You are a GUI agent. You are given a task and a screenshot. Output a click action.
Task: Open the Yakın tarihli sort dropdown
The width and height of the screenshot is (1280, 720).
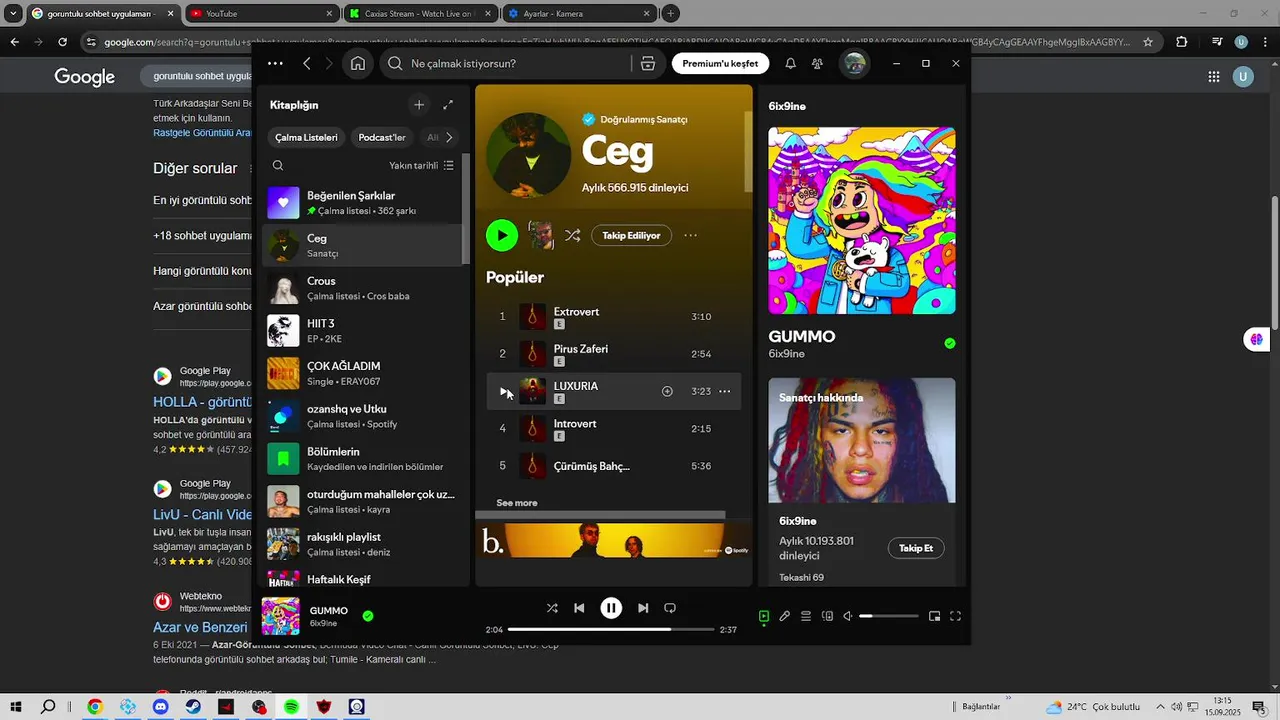[x=421, y=166]
